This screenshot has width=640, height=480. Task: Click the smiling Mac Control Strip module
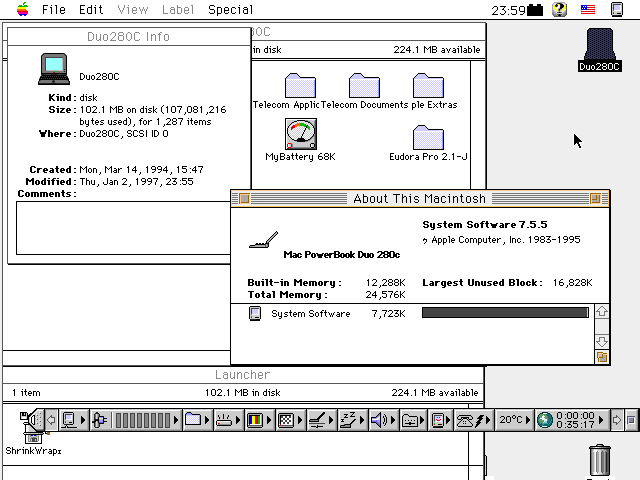coord(441,420)
